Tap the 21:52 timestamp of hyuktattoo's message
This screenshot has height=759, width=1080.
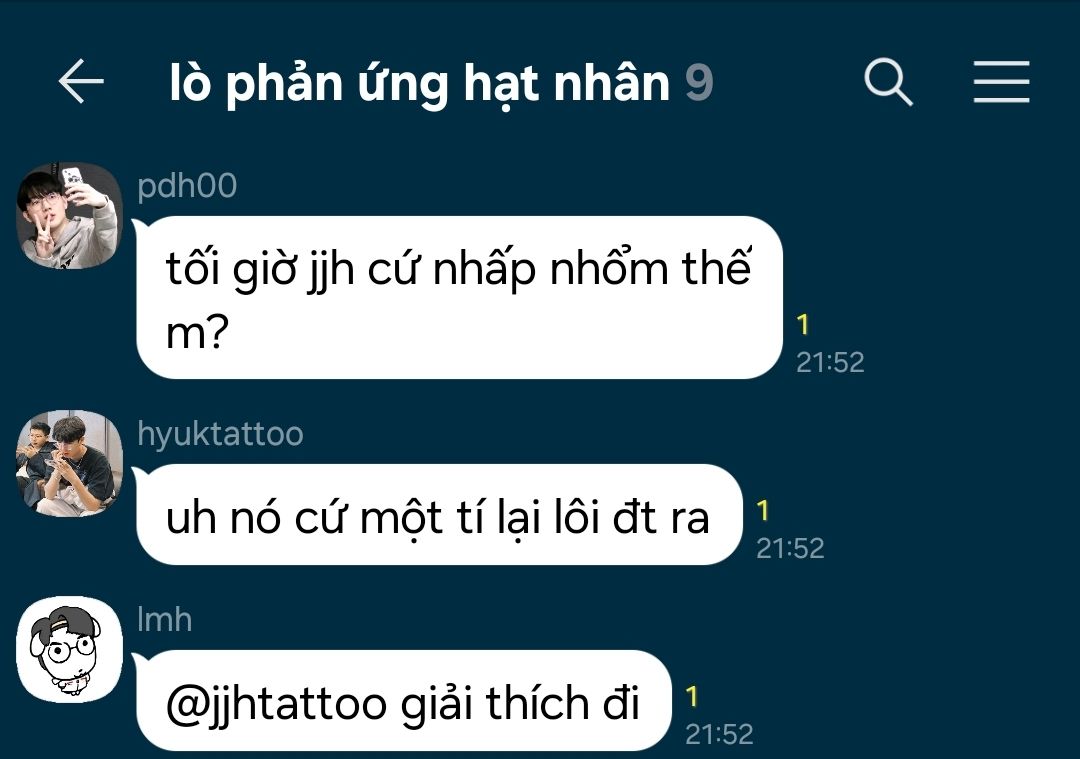click(x=790, y=548)
